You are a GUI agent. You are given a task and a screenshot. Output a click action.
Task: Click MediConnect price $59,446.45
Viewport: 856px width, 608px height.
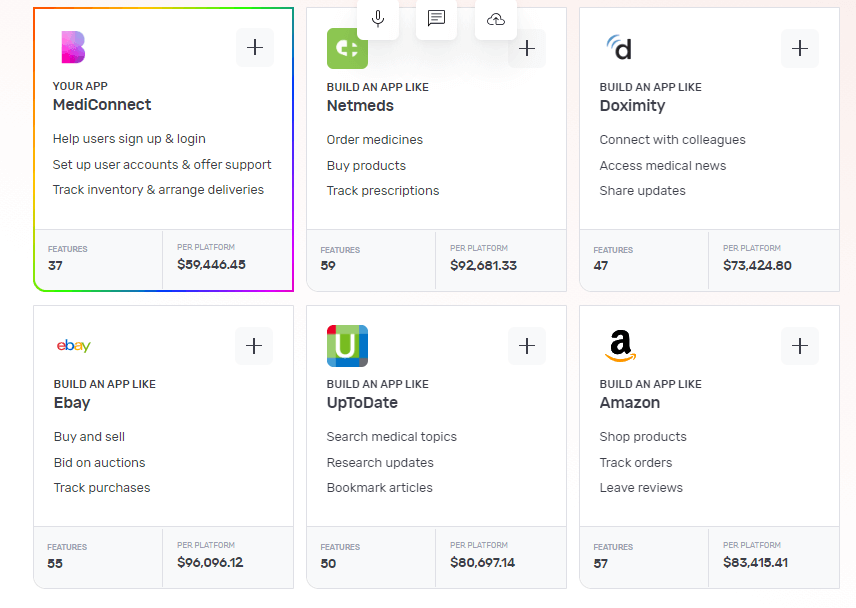click(211, 265)
